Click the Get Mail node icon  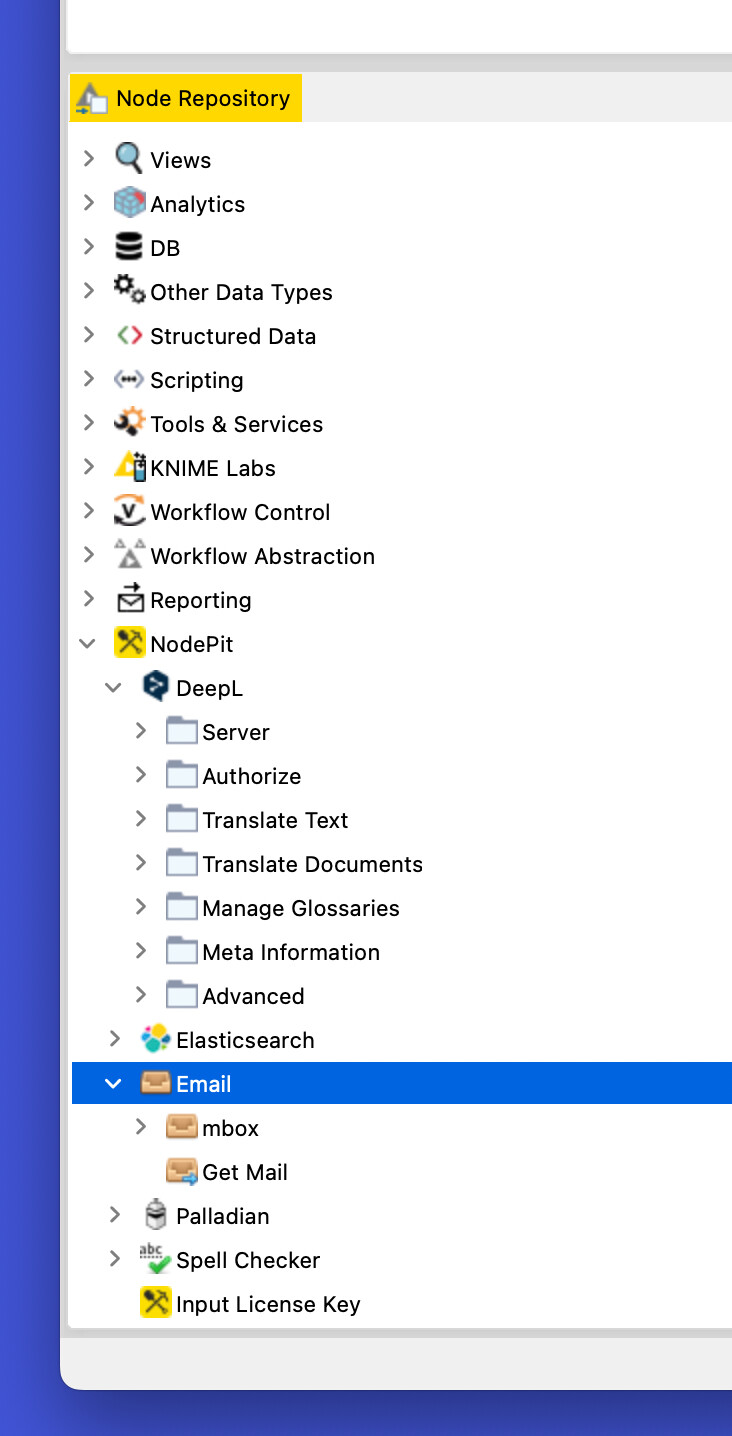click(x=181, y=1171)
